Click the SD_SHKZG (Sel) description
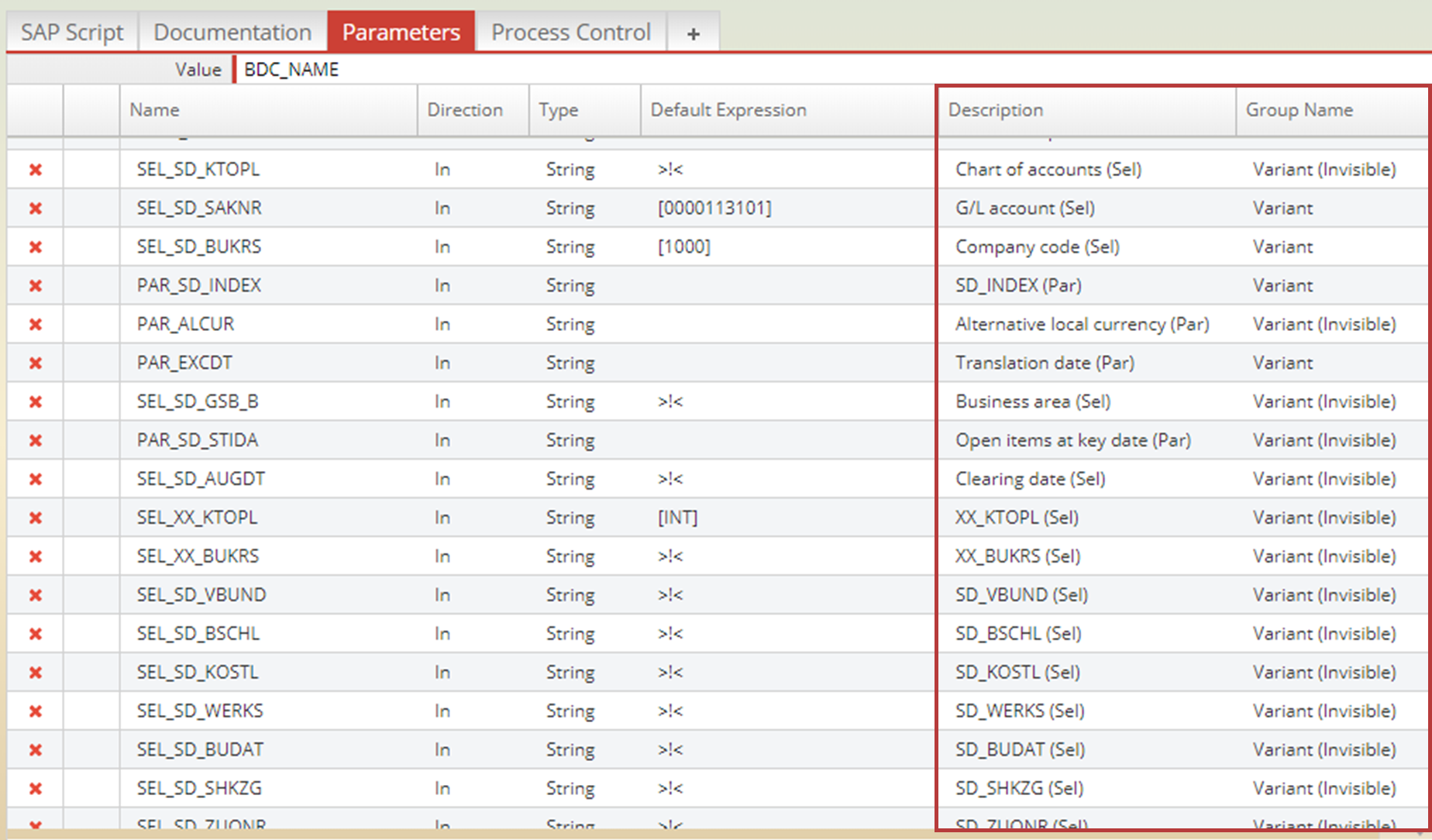 1019,790
